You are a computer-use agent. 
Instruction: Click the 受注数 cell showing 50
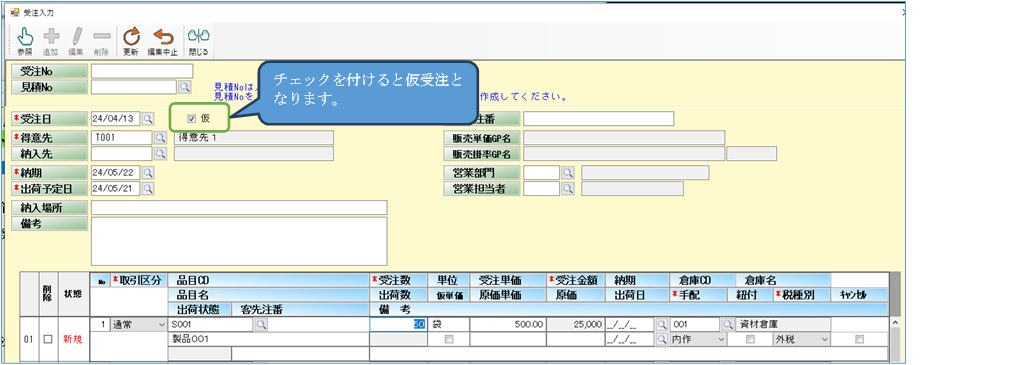tap(398, 325)
